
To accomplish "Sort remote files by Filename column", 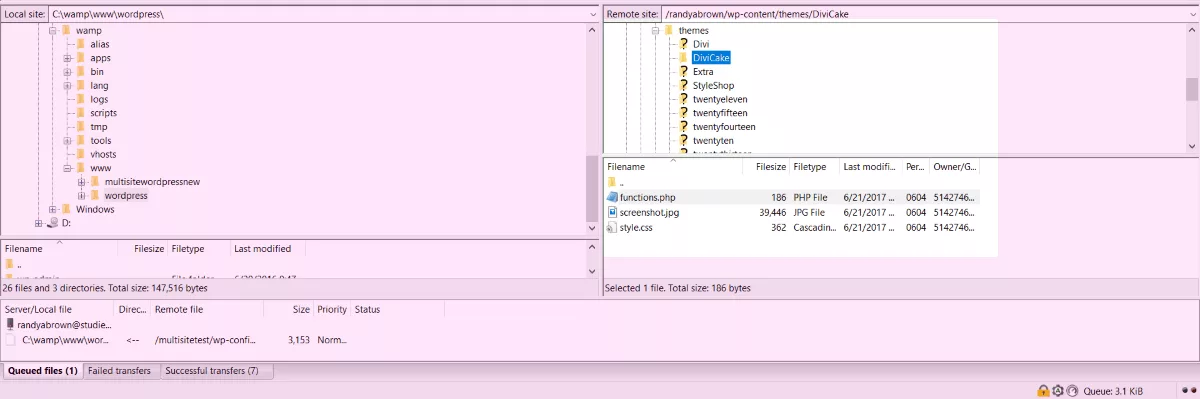I will pos(673,167).
